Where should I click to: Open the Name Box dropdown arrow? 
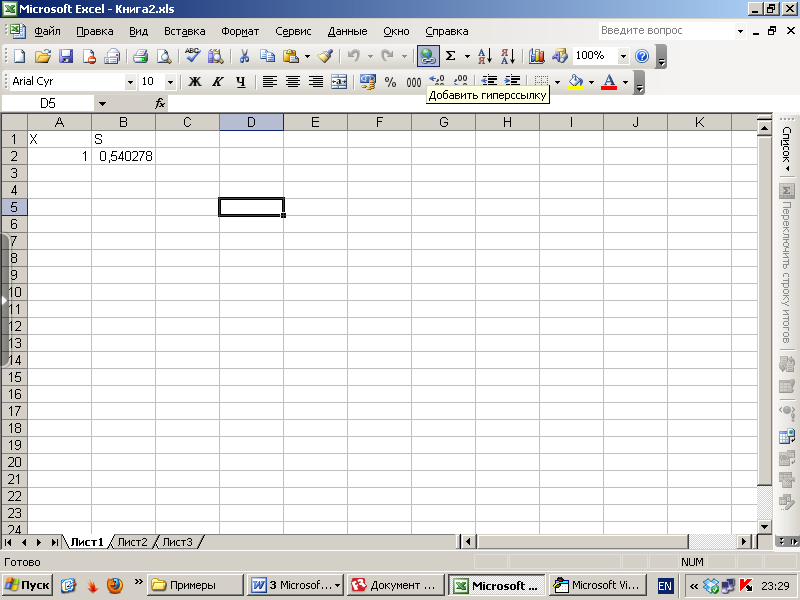coord(102,104)
